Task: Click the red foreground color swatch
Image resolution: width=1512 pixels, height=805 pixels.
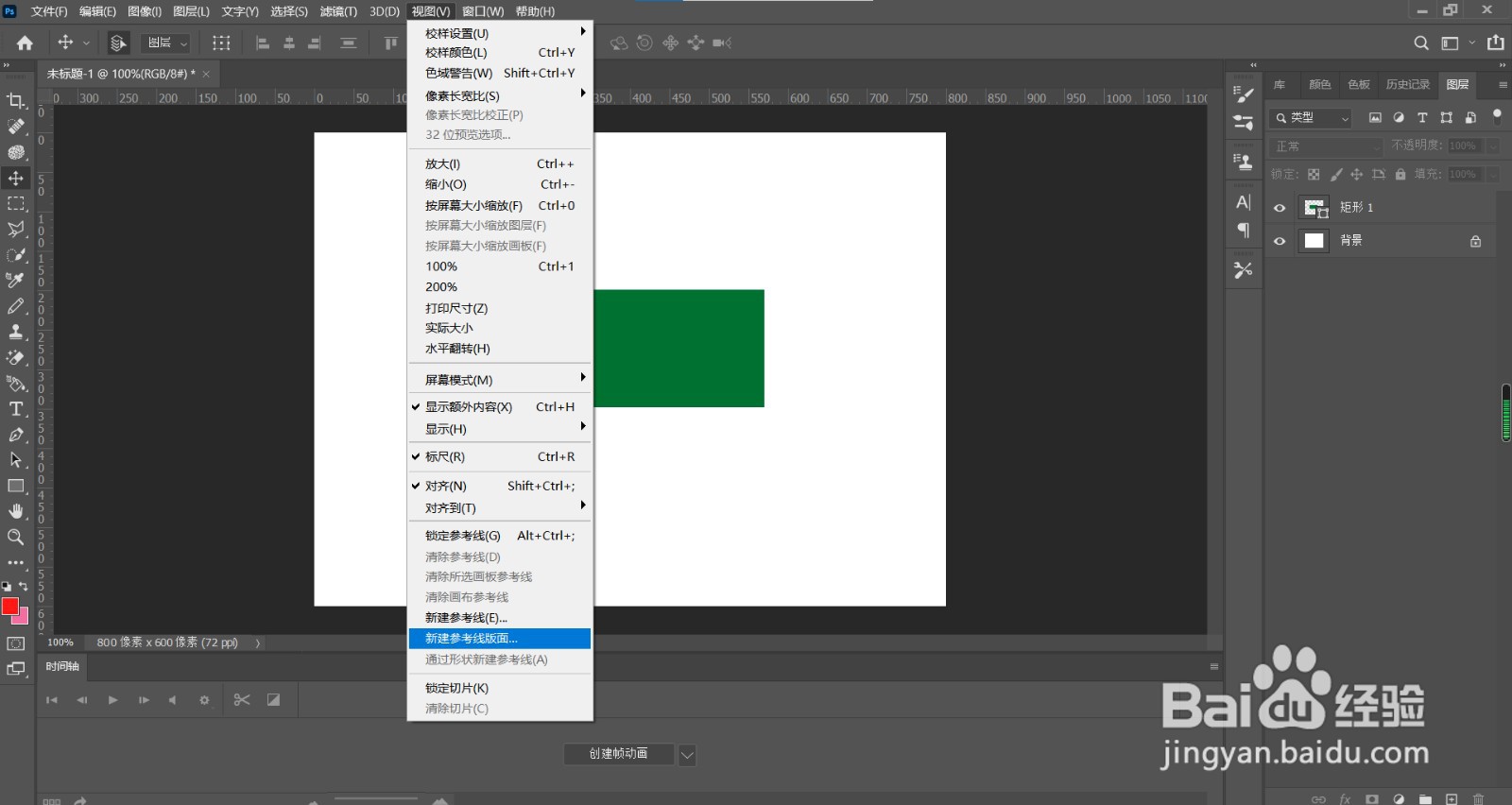Action: tap(9, 606)
